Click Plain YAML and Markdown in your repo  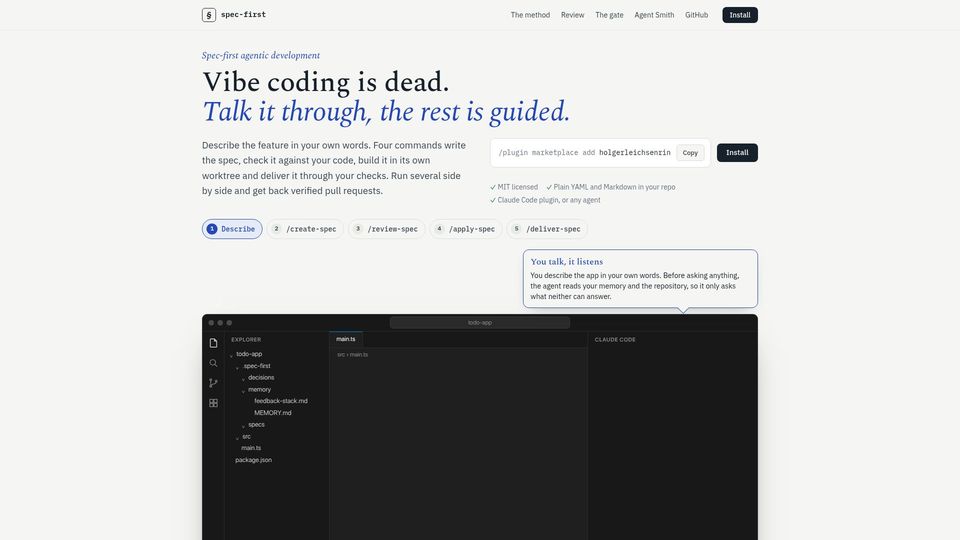[x=610, y=187]
